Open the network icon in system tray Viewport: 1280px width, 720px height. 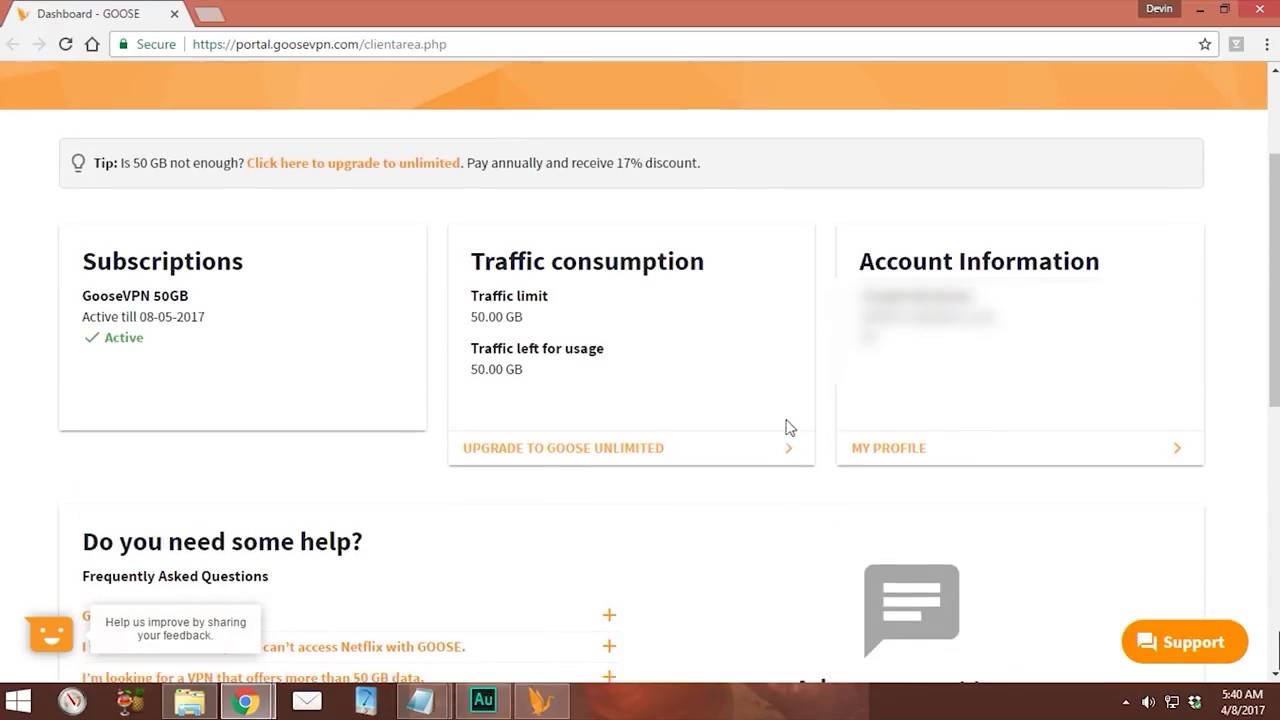pyautogui.click(x=1171, y=702)
